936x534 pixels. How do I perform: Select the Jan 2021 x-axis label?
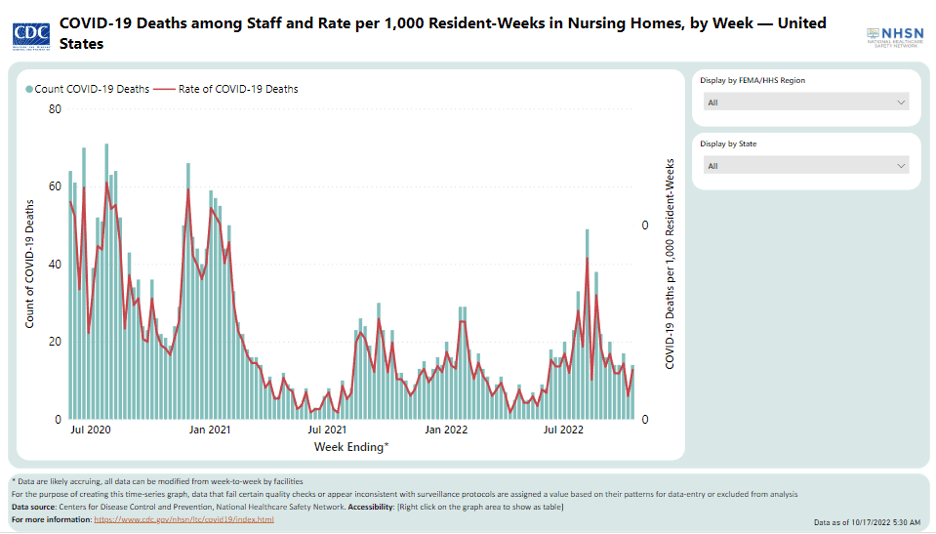pos(210,431)
